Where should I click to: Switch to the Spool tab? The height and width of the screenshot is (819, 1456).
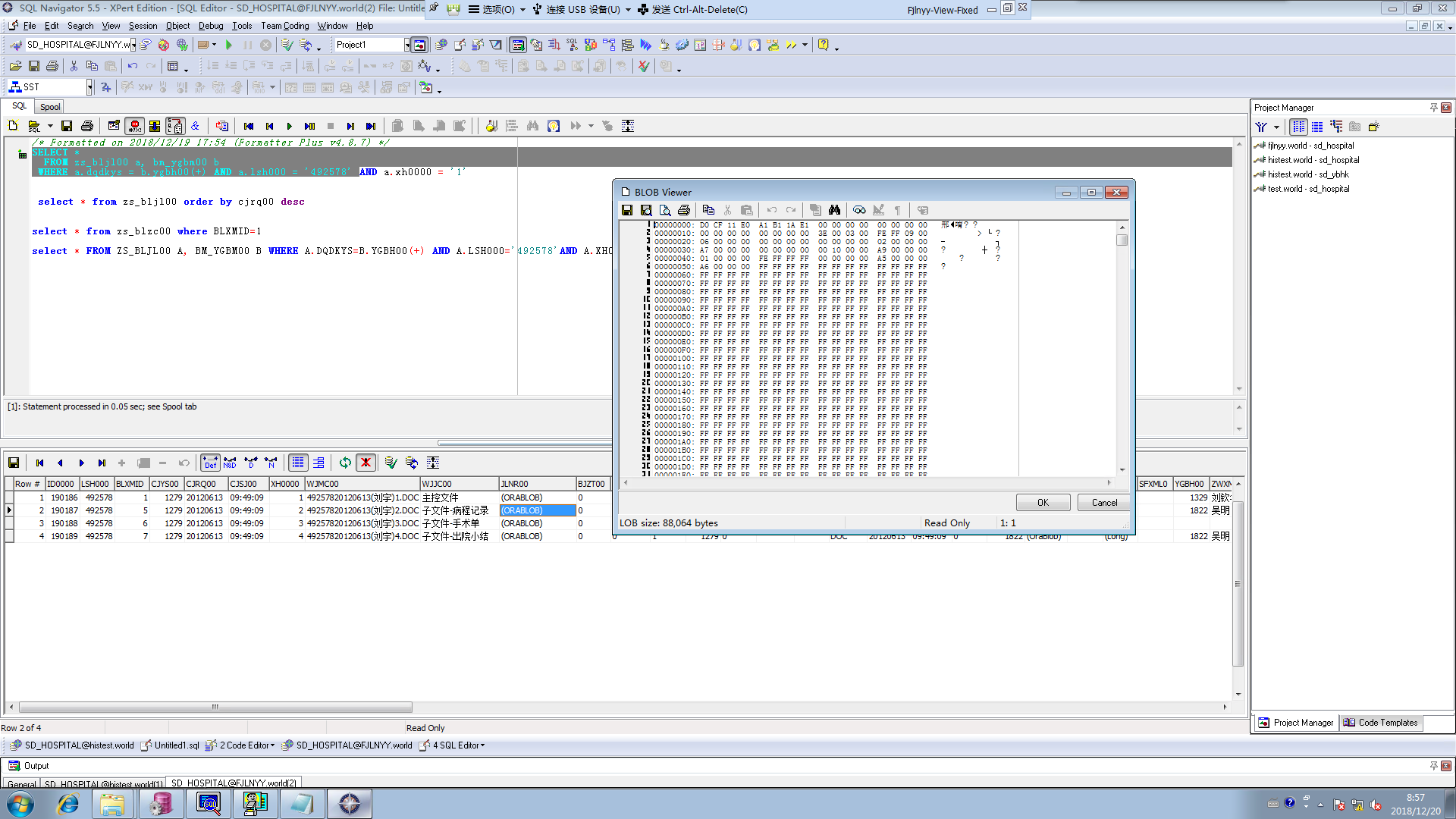(50, 107)
